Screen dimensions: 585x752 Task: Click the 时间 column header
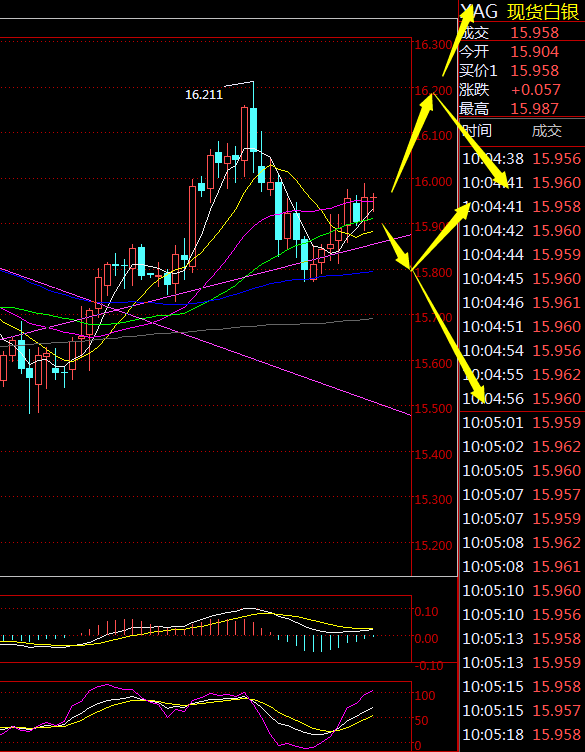click(x=478, y=131)
